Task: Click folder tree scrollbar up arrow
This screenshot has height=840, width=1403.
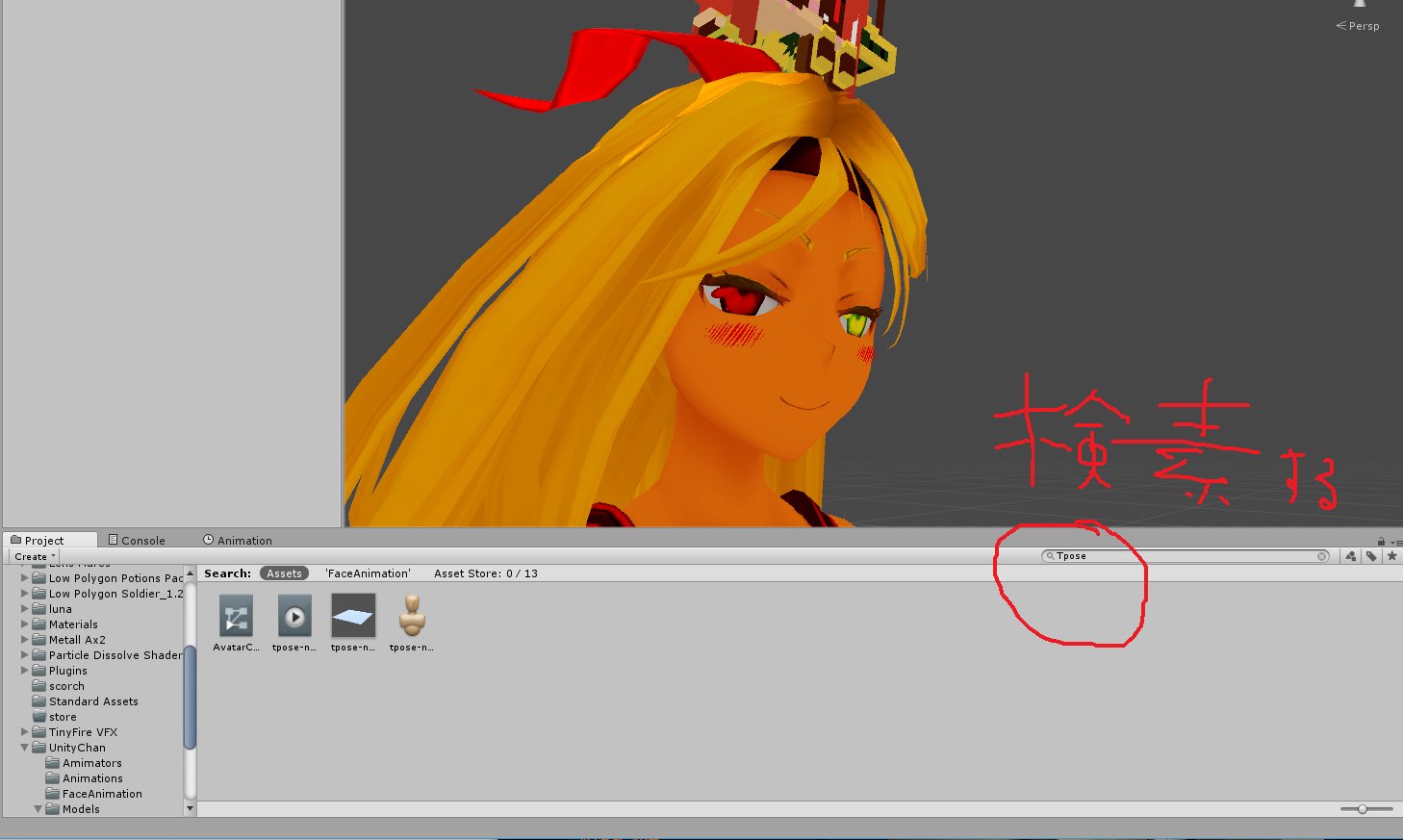Action: point(190,573)
